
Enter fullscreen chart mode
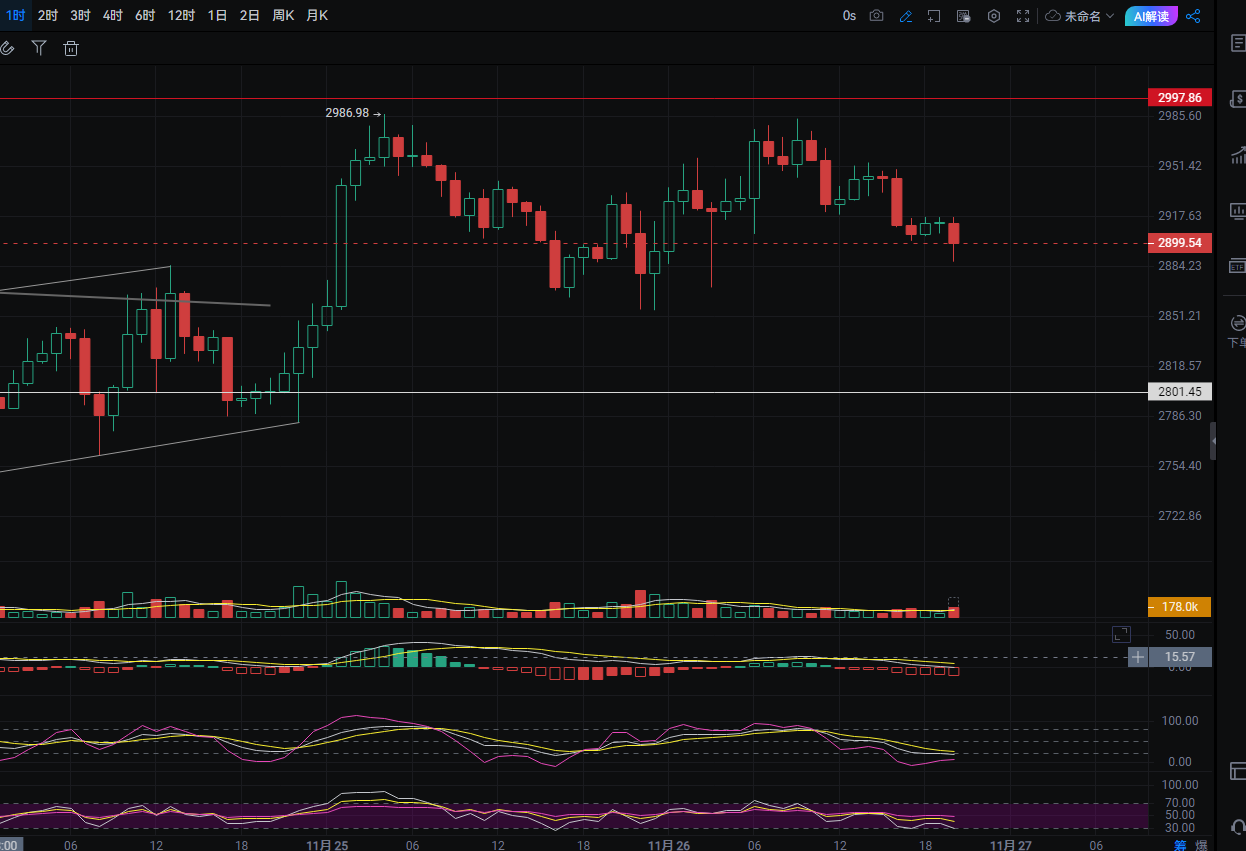tap(1022, 16)
